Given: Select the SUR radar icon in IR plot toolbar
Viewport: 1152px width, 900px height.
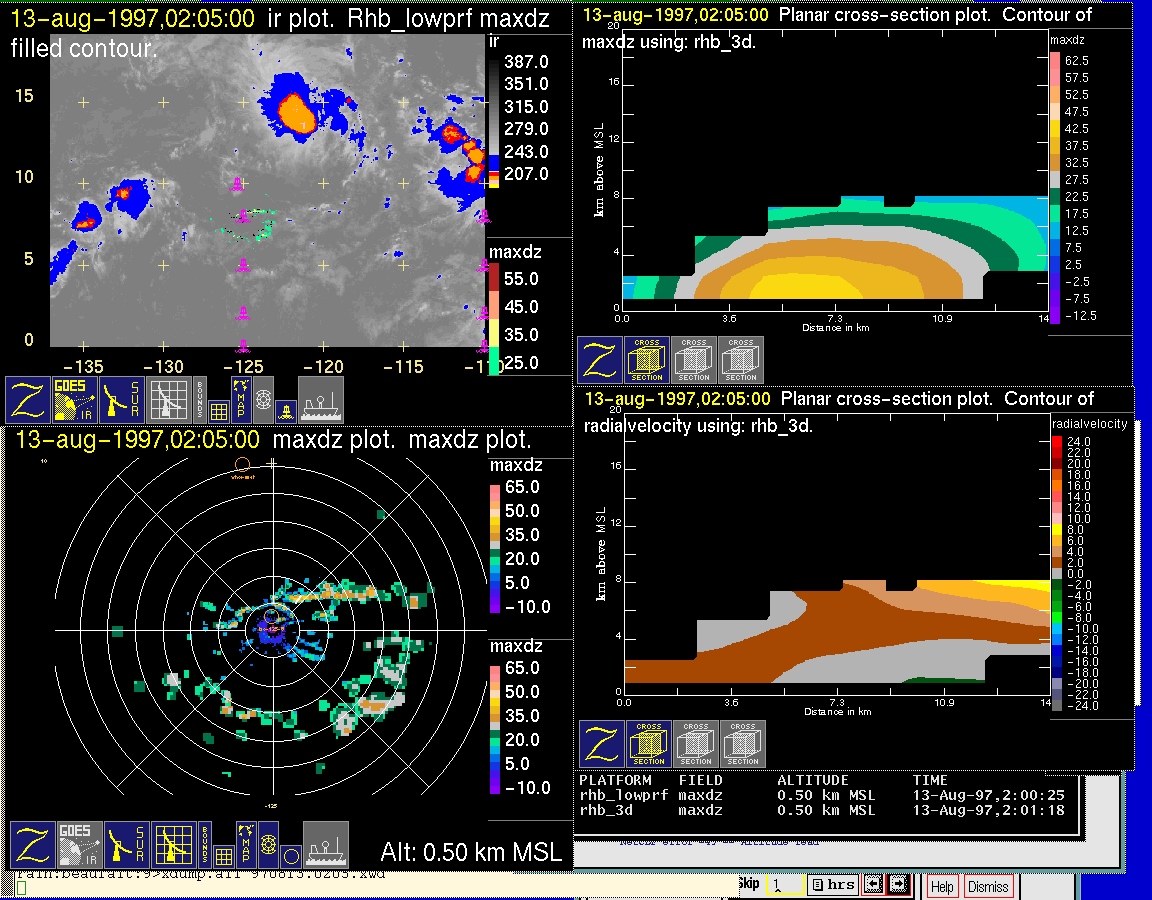Looking at the screenshot, I should click(122, 399).
